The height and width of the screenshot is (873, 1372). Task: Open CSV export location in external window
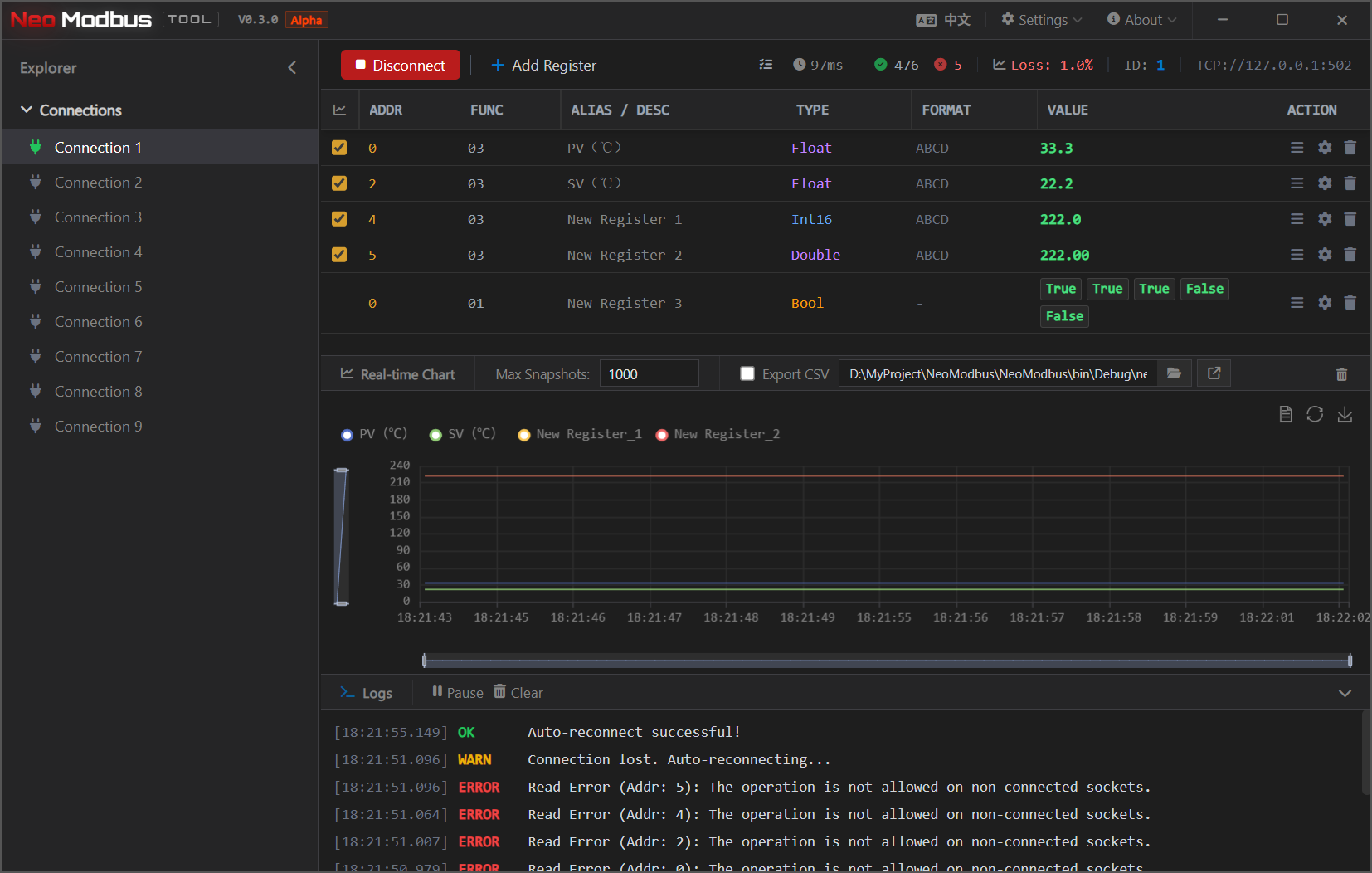[1214, 373]
